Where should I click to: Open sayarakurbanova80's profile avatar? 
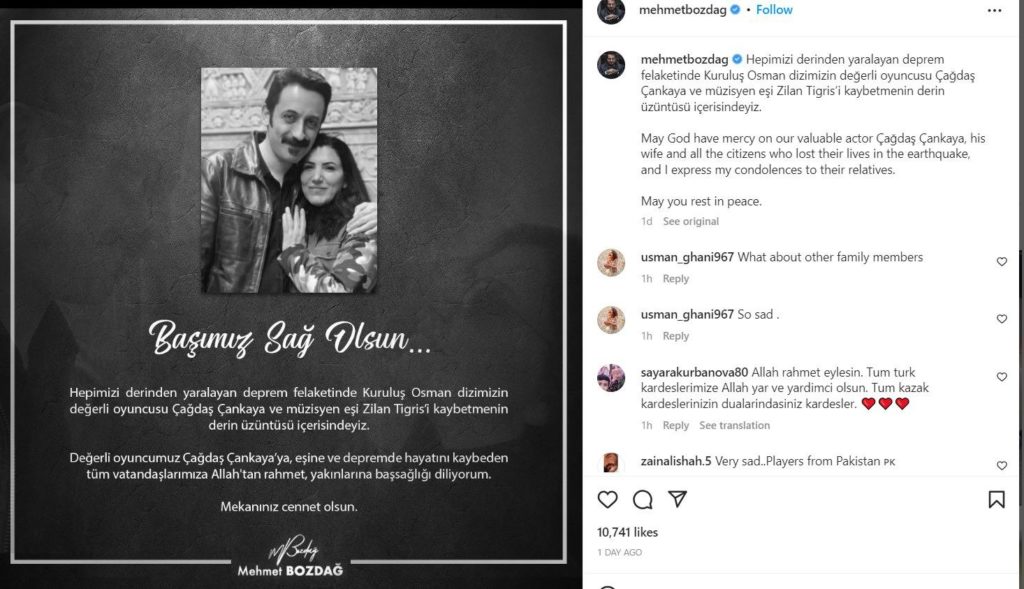click(x=611, y=378)
